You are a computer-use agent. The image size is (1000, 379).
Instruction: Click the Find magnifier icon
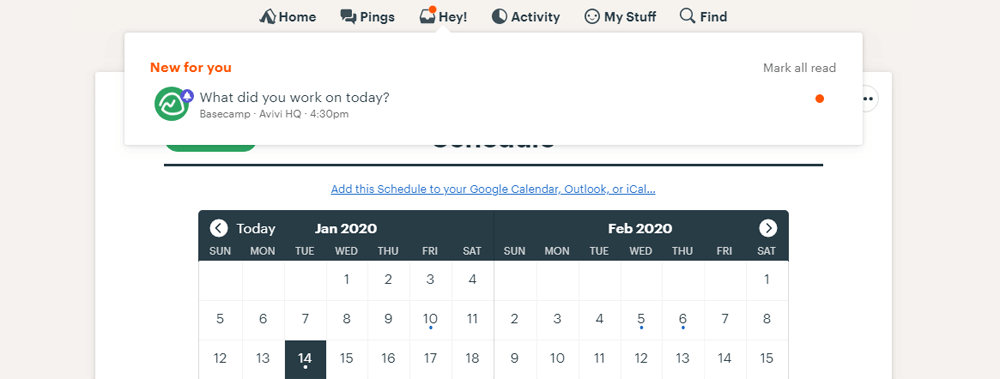tap(687, 16)
